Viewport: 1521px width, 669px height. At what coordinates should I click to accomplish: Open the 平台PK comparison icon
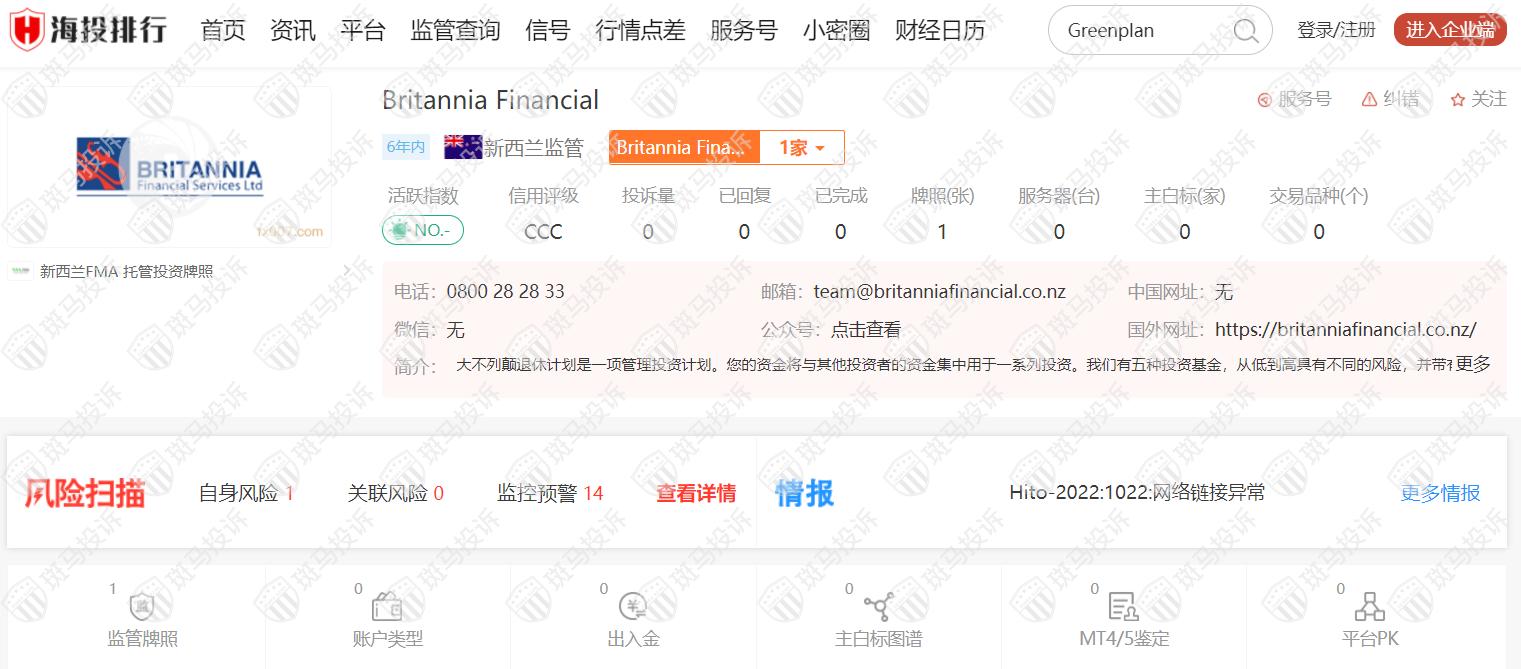(1369, 607)
